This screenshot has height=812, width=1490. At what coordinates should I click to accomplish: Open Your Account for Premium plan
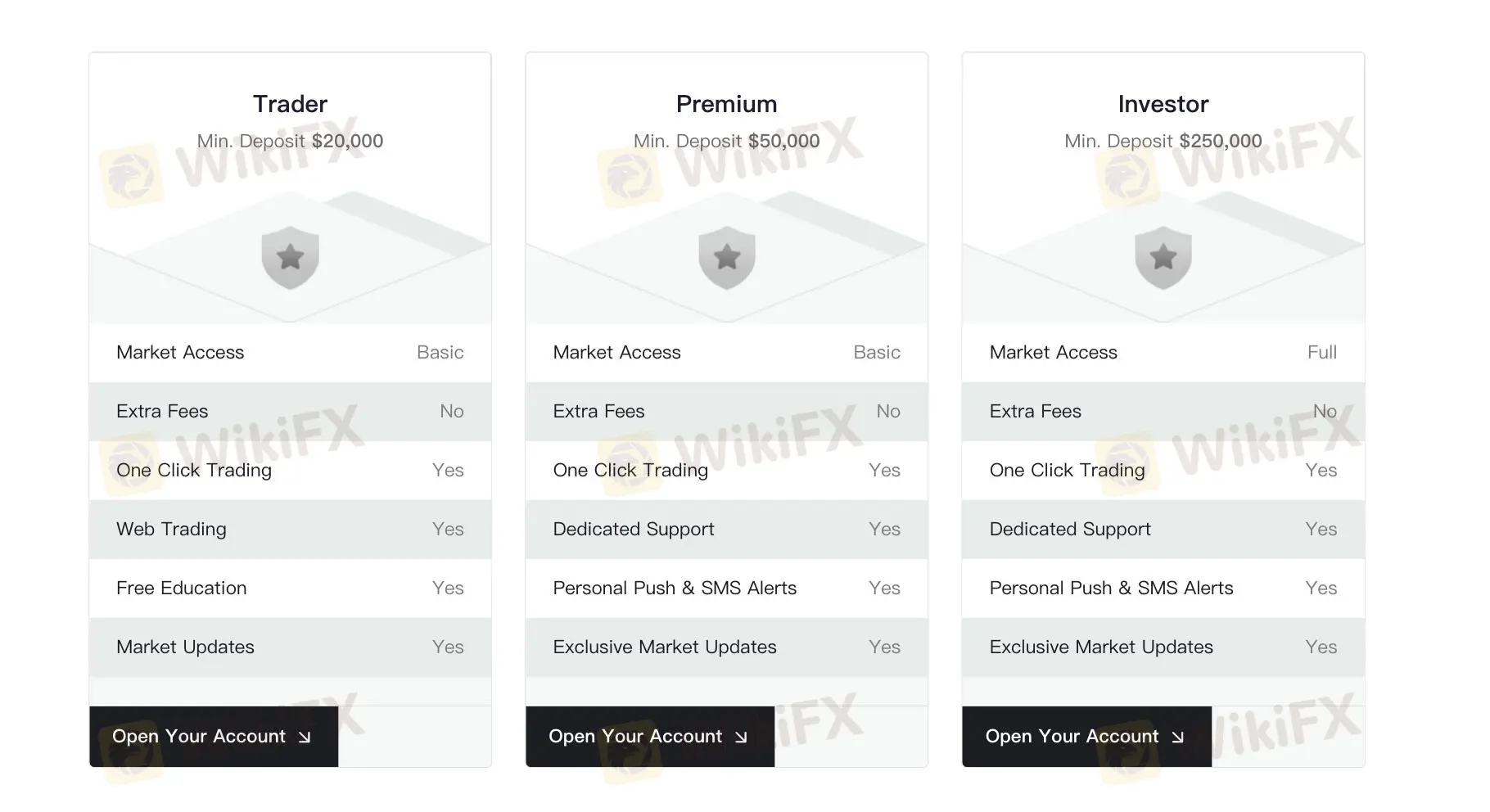tap(650, 737)
